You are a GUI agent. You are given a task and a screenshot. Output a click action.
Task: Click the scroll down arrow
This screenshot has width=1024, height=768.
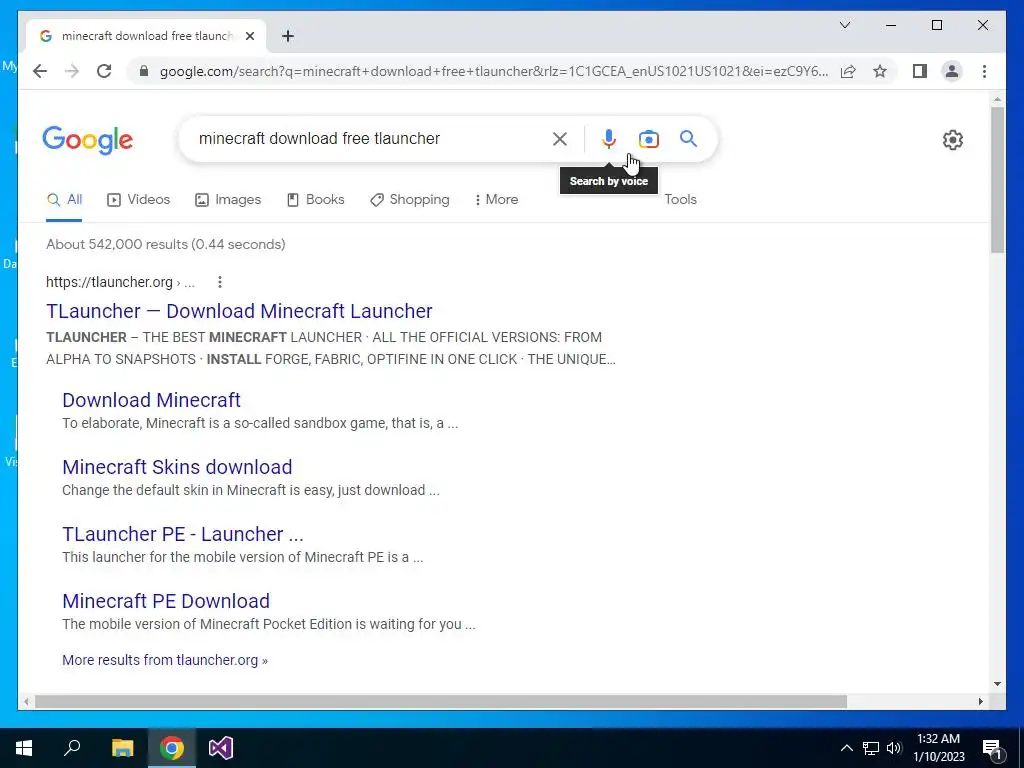coord(997,684)
